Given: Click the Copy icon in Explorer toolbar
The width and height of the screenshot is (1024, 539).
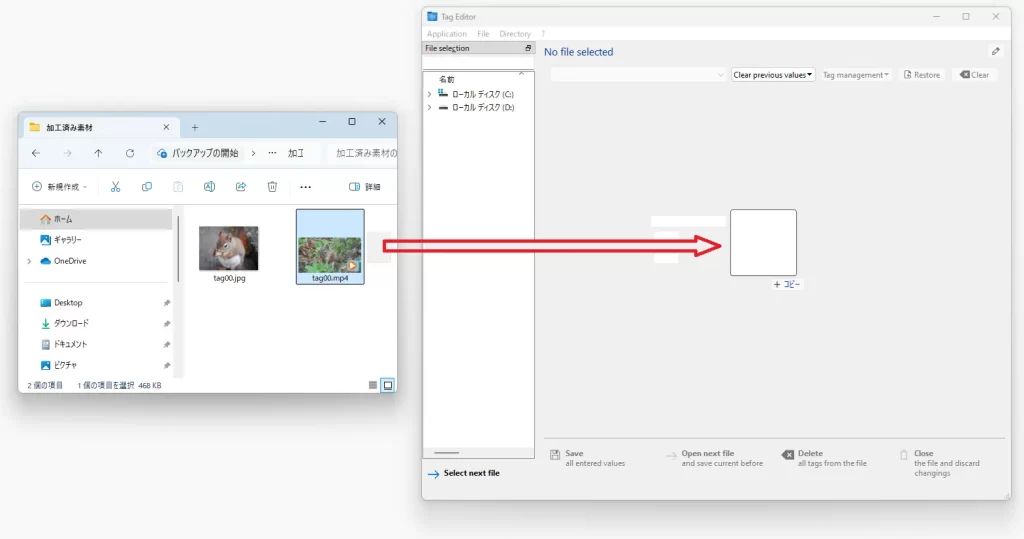Looking at the screenshot, I should pyautogui.click(x=147, y=187).
